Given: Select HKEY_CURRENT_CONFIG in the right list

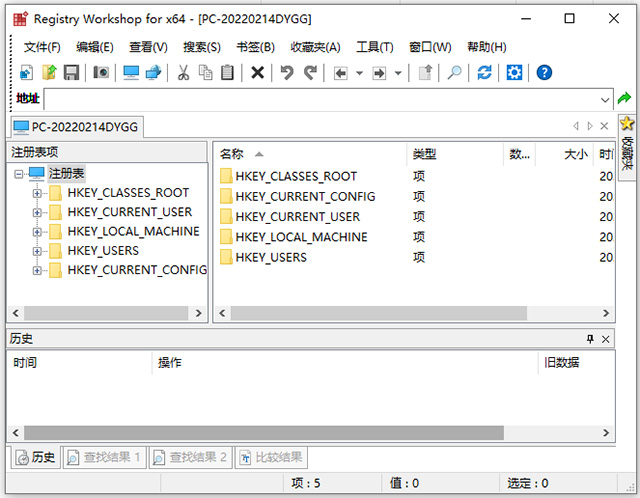Looking at the screenshot, I should coord(305,196).
